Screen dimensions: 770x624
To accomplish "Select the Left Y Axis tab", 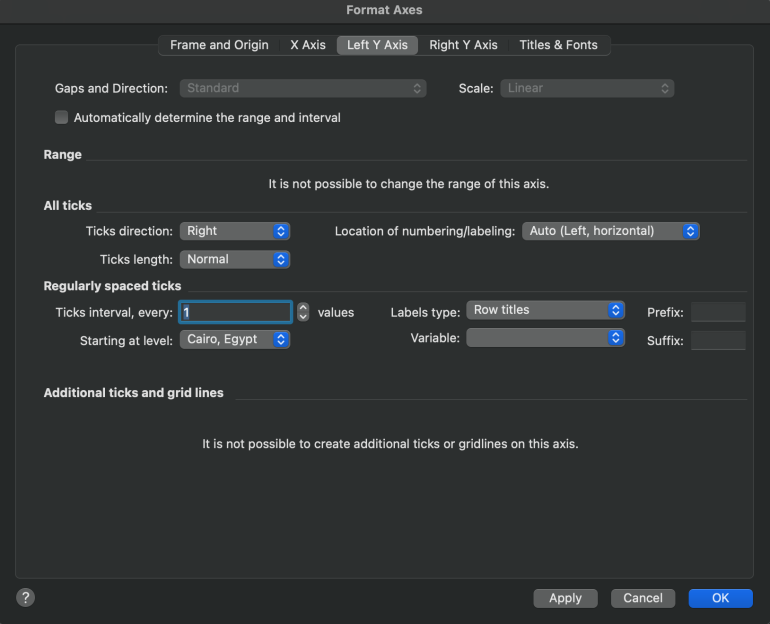I will (x=377, y=45).
